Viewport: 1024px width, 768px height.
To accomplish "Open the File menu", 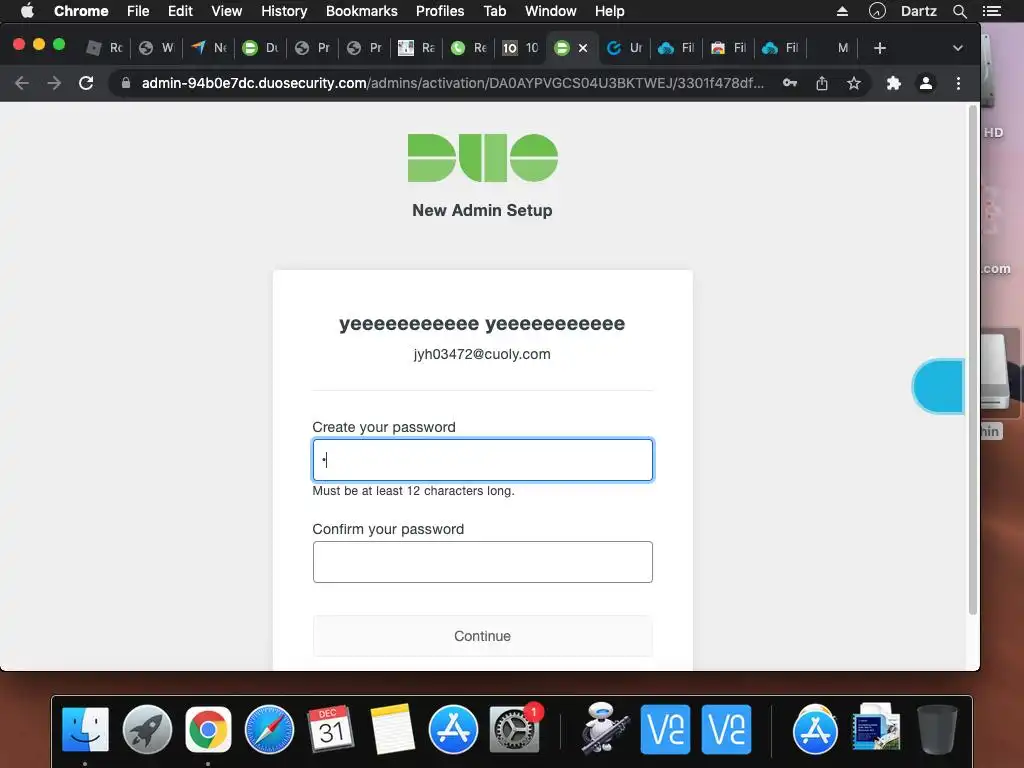I will point(138,11).
